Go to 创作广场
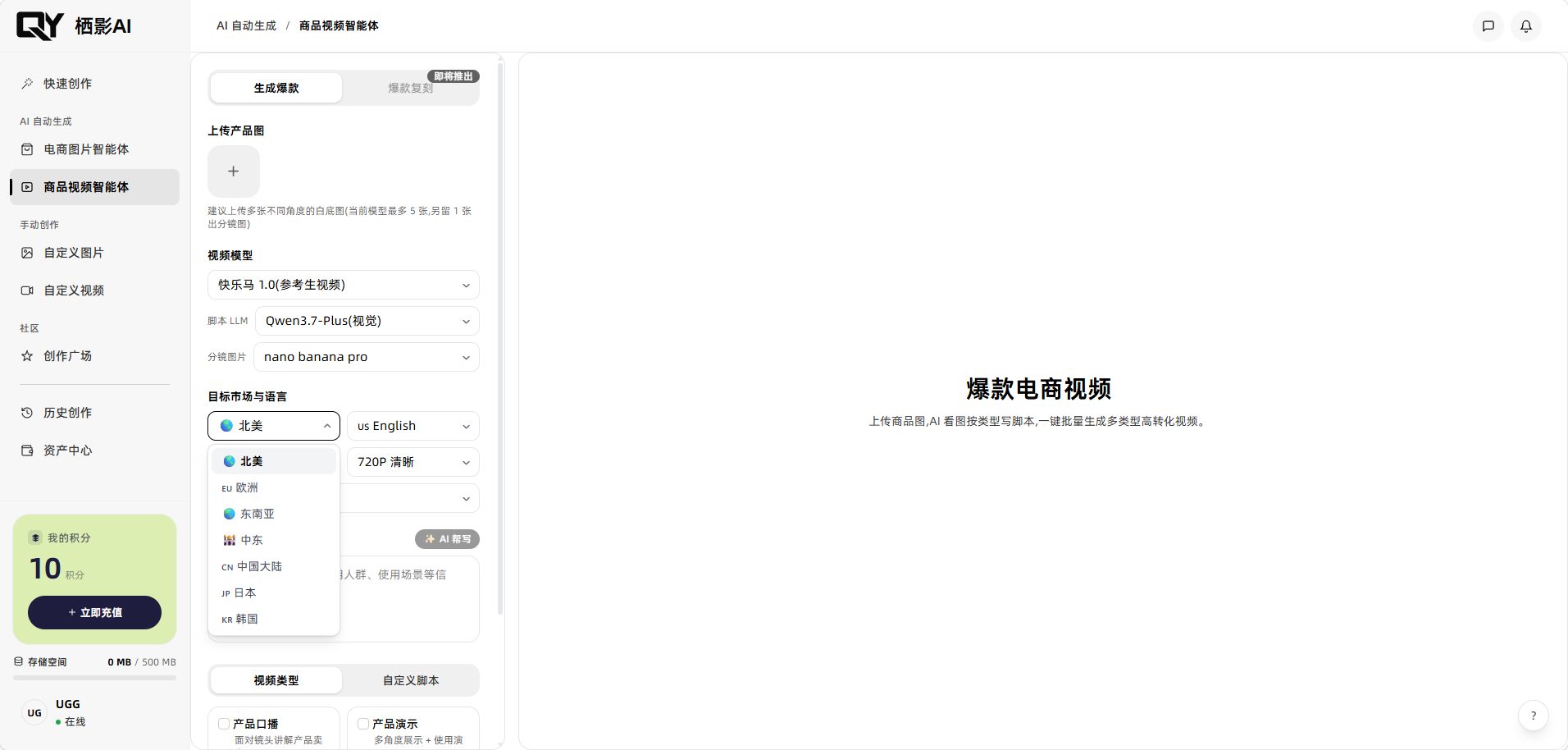The height and width of the screenshot is (750, 1568). coord(94,356)
